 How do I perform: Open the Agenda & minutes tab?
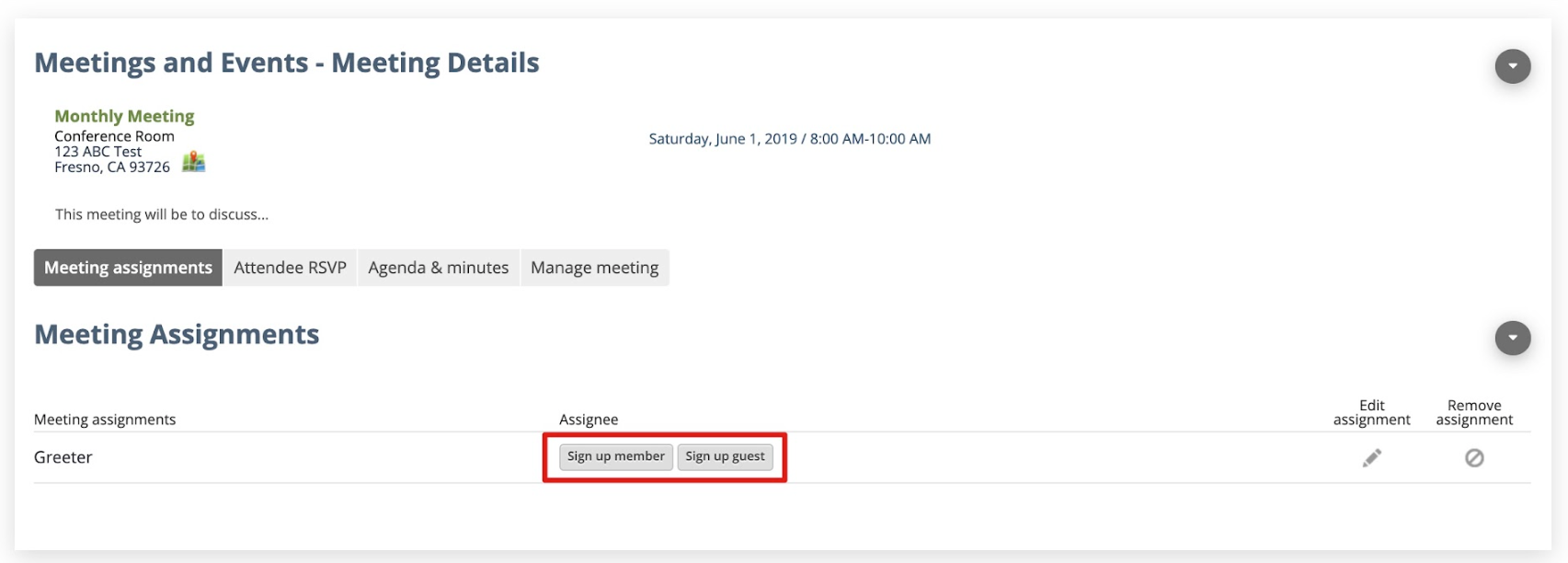tap(439, 268)
